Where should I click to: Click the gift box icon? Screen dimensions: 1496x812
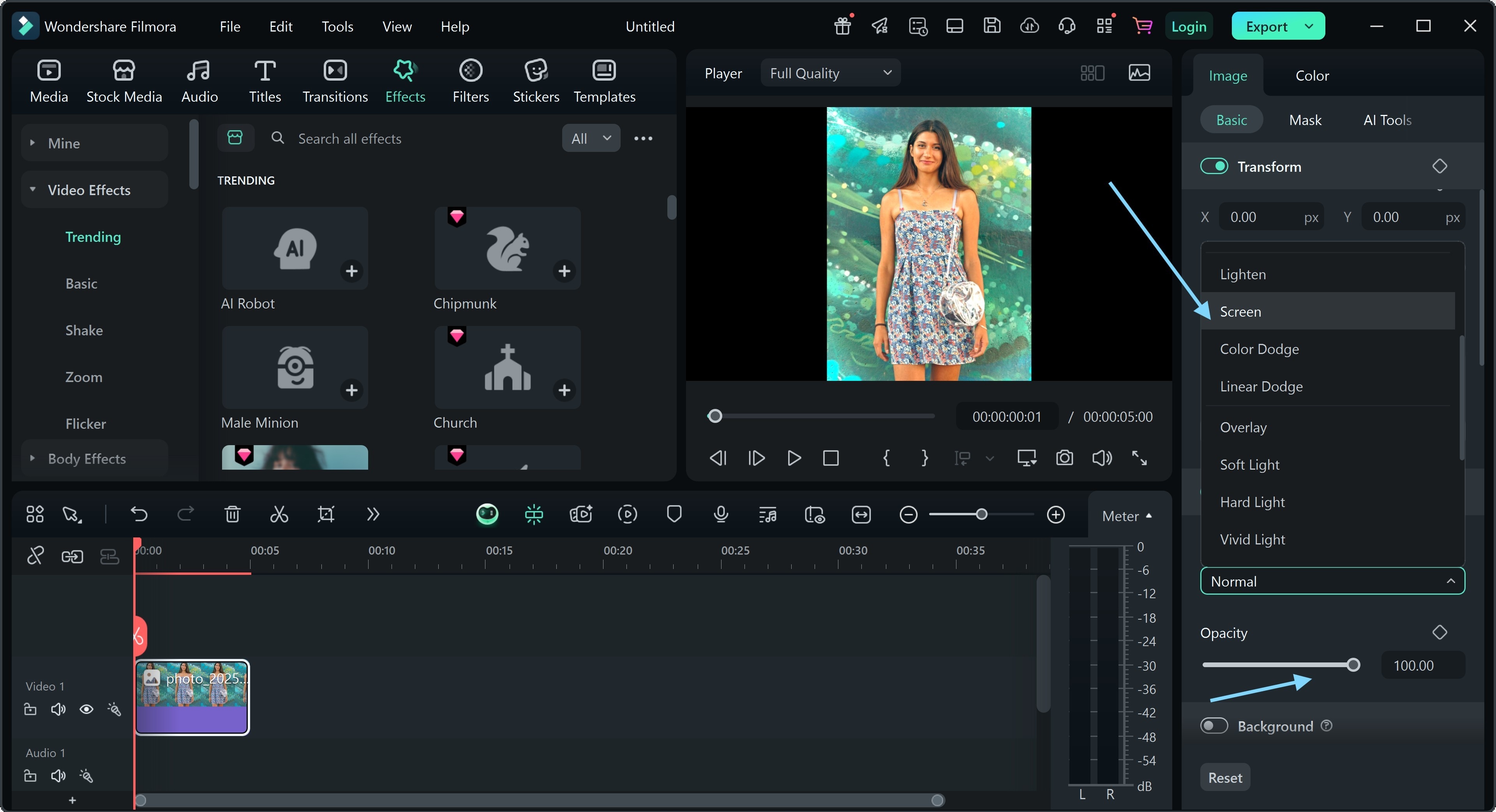point(843,26)
